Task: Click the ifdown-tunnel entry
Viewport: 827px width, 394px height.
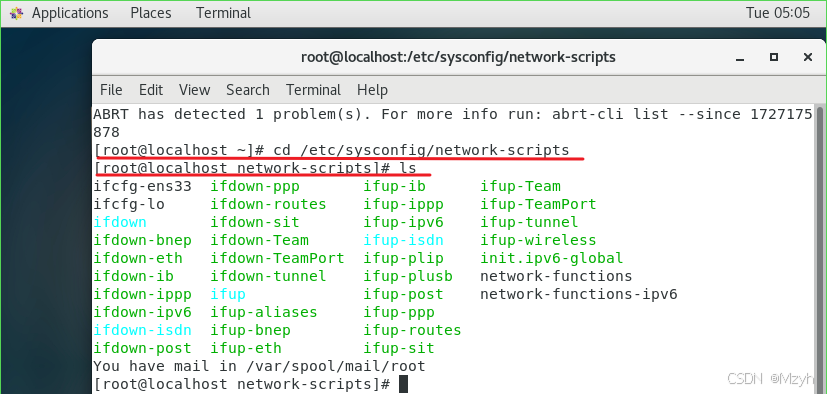Action: coord(268,276)
